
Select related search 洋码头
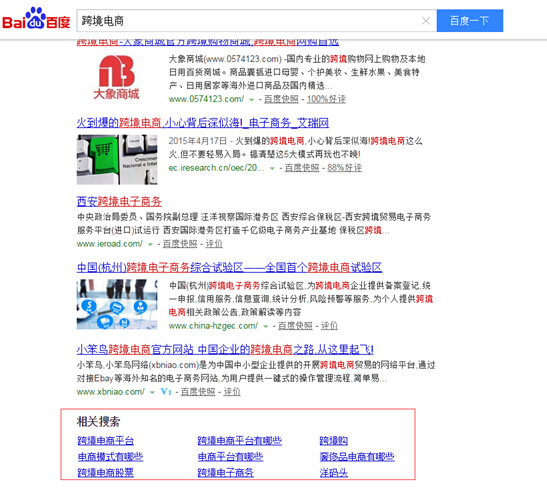[x=334, y=473]
